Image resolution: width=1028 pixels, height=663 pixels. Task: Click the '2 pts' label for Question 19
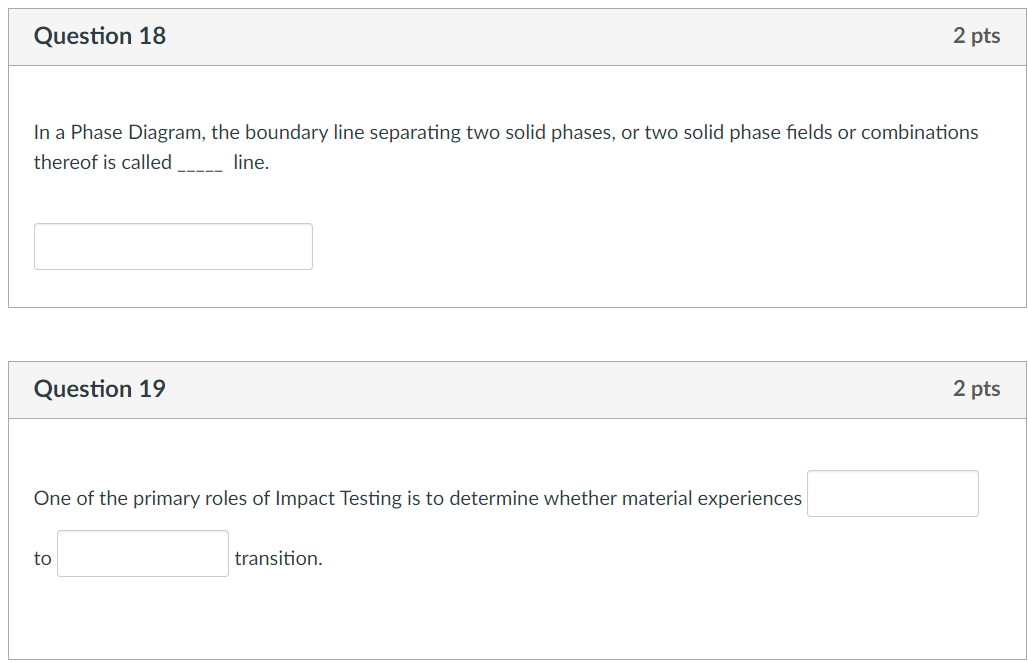click(x=976, y=389)
